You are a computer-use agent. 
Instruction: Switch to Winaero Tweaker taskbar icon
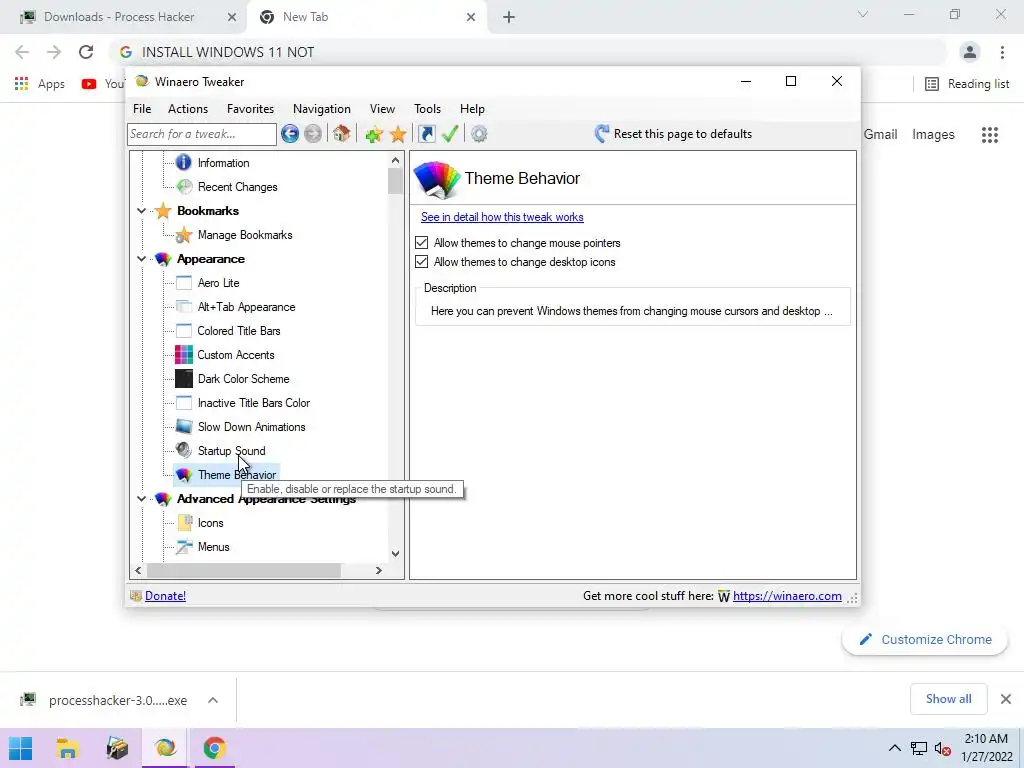(165, 748)
